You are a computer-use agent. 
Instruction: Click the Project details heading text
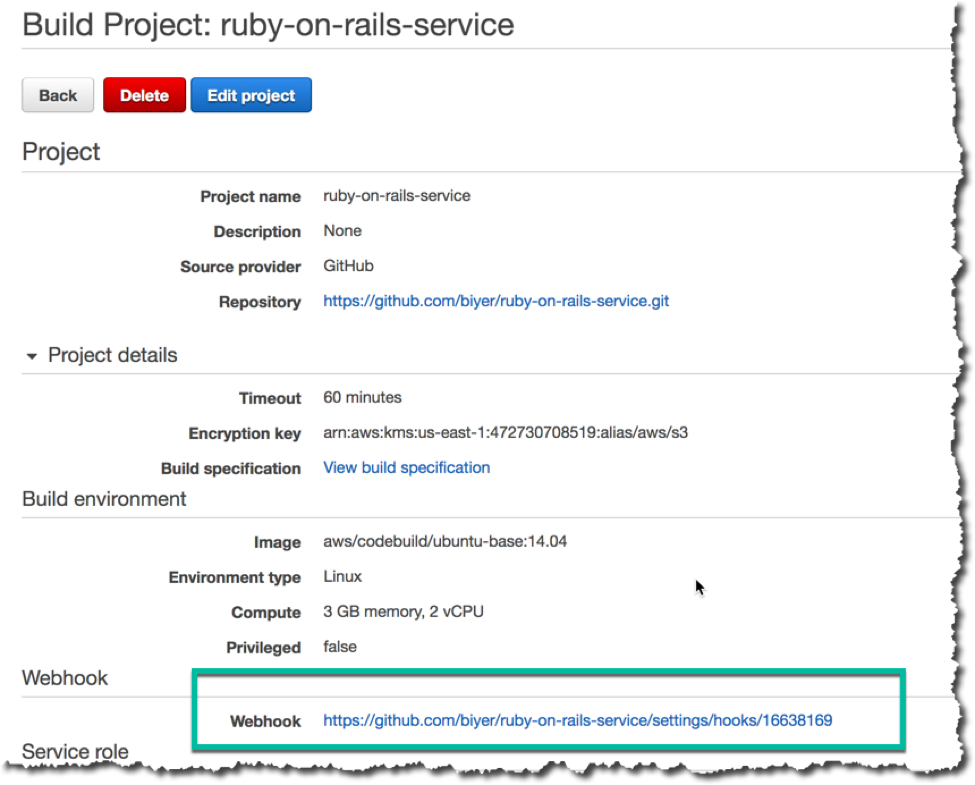113,355
